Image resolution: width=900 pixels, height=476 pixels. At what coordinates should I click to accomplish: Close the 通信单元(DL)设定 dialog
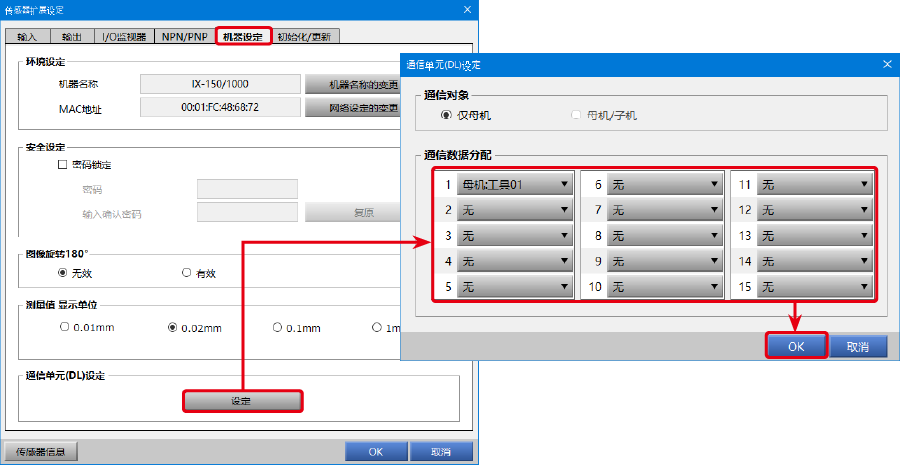886,64
